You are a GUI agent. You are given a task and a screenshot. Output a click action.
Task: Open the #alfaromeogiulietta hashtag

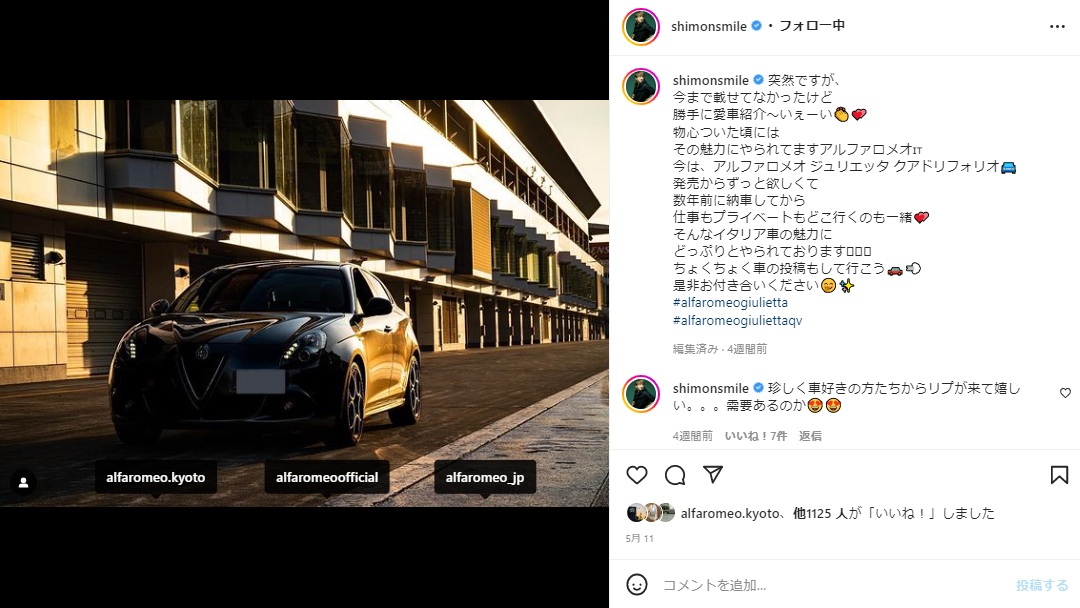point(730,302)
